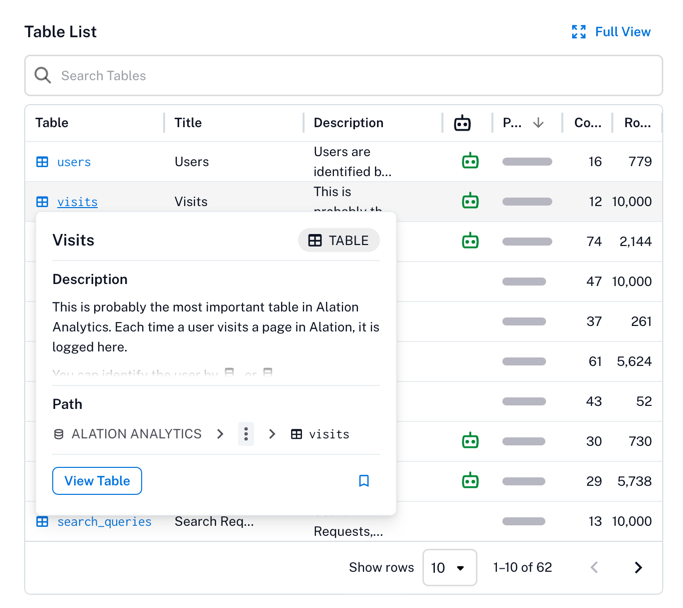The image size is (683, 608).
Task: Click the bot icon column header
Action: click(x=462, y=123)
